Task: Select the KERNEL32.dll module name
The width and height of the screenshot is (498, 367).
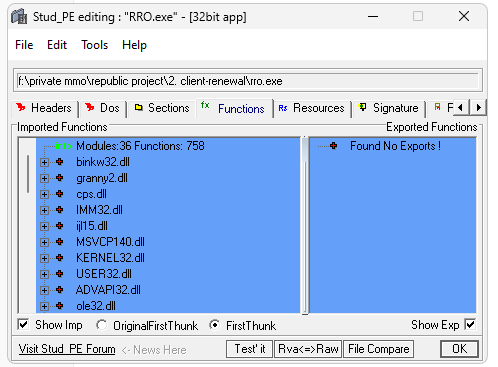Action: point(110,258)
